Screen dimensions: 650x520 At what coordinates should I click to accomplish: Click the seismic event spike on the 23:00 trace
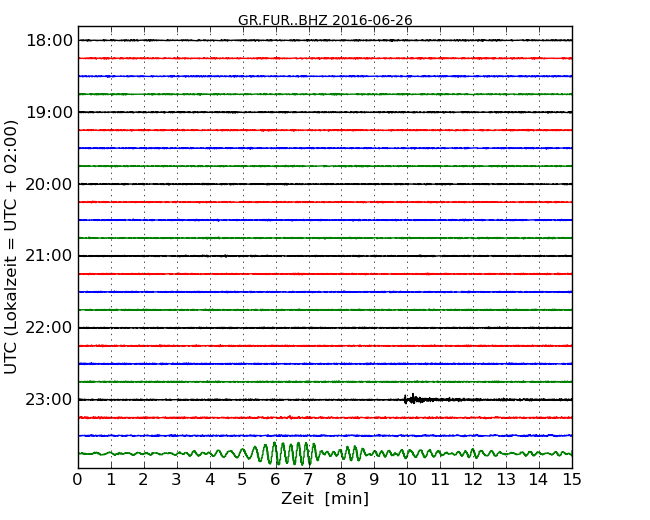pos(413,399)
